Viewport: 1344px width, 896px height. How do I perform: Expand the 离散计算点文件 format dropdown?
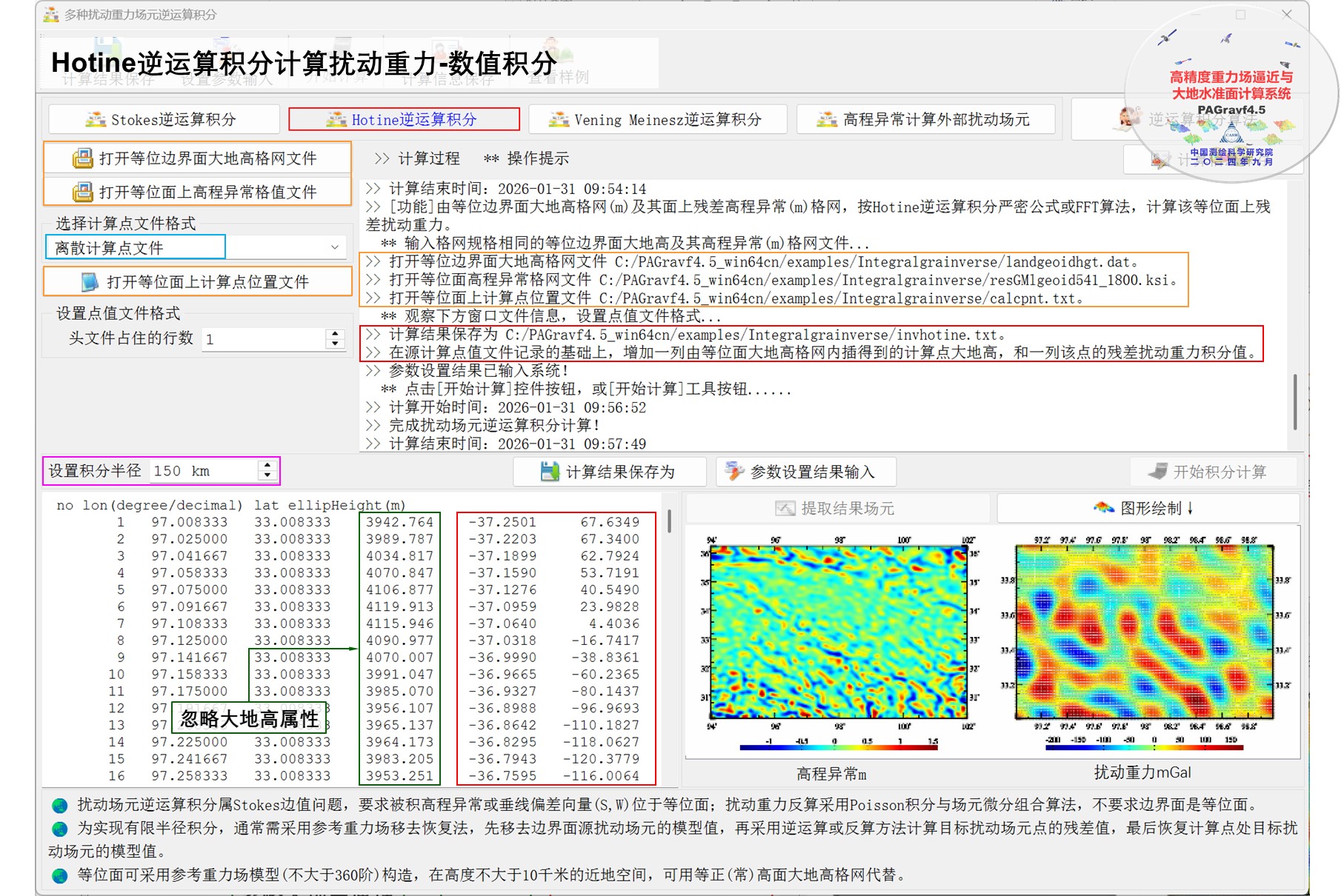coord(334,247)
